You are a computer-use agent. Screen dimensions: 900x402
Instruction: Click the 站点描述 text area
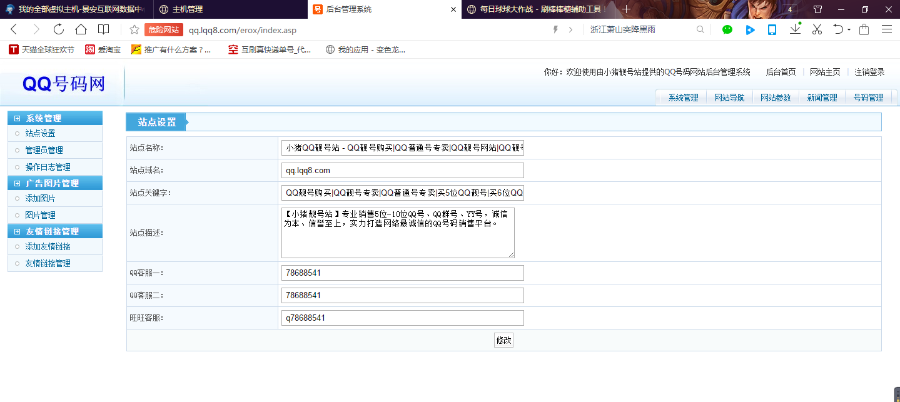click(x=398, y=233)
